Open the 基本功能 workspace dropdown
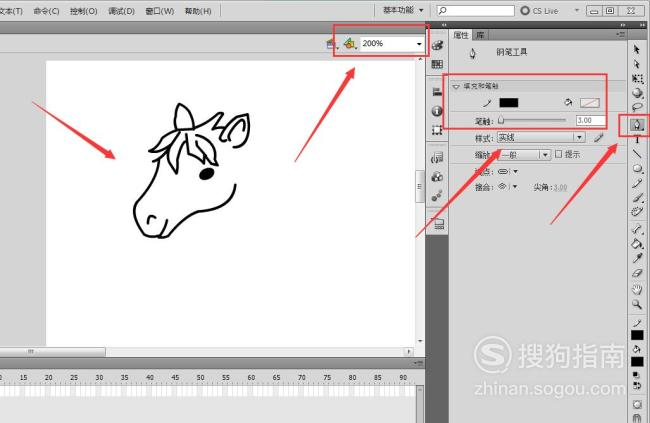The width and height of the screenshot is (650, 423). point(403,10)
